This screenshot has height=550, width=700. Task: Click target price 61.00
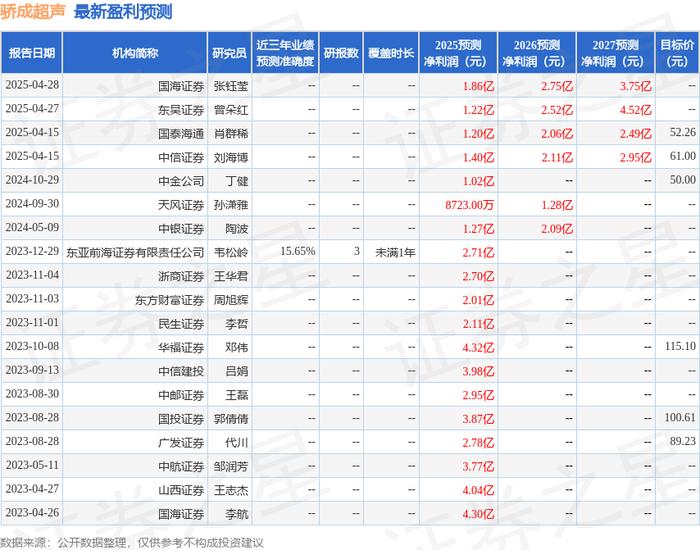[683, 156]
